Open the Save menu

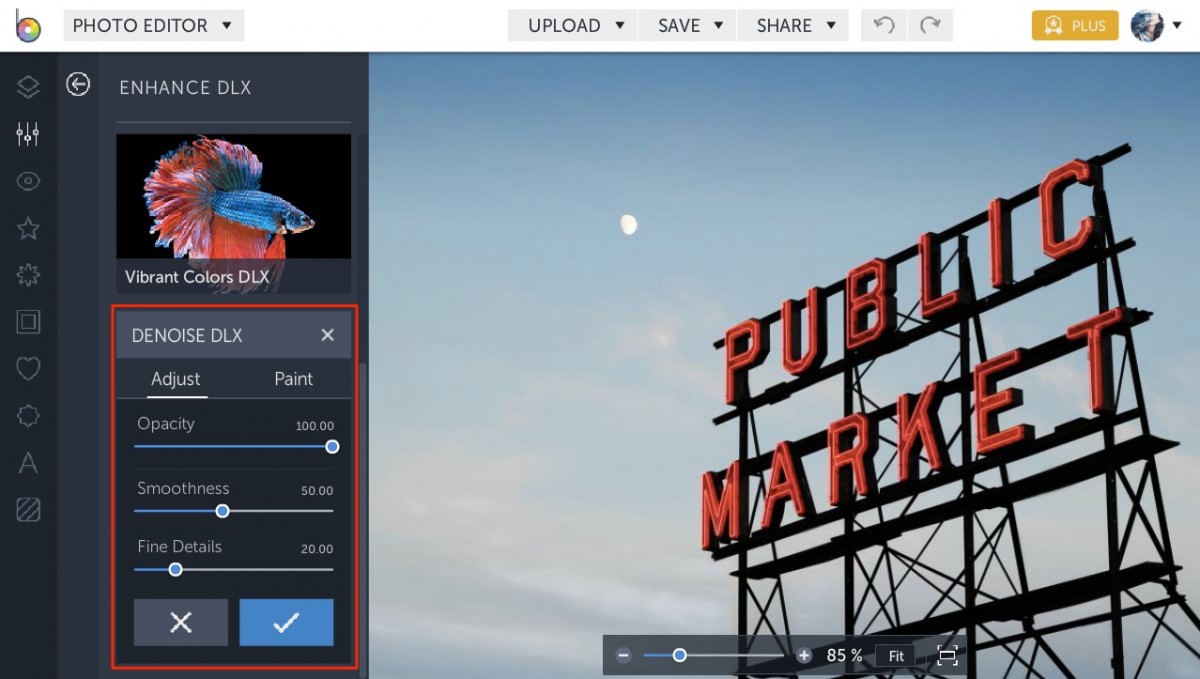point(688,26)
